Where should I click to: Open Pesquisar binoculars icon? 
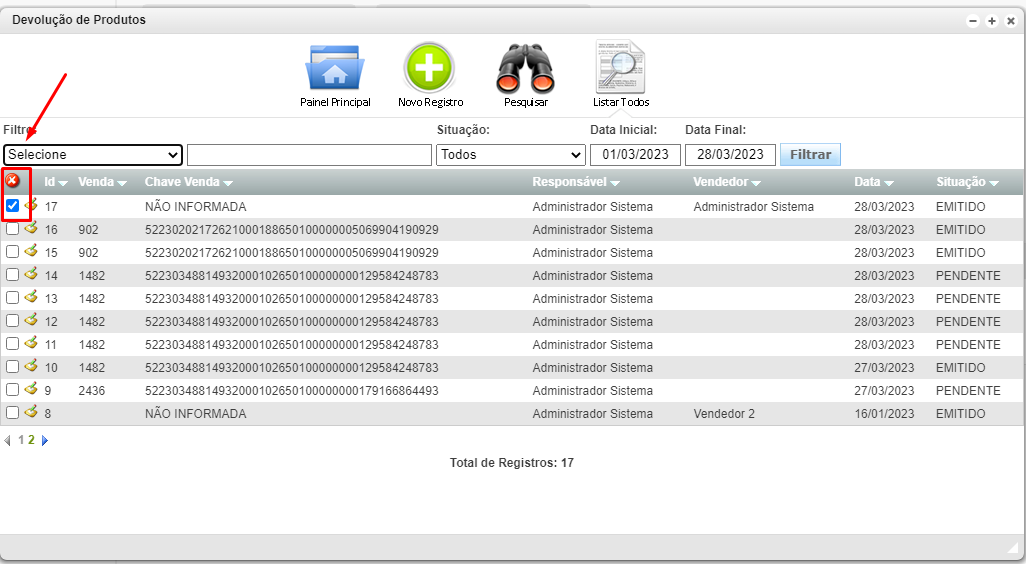click(x=525, y=70)
